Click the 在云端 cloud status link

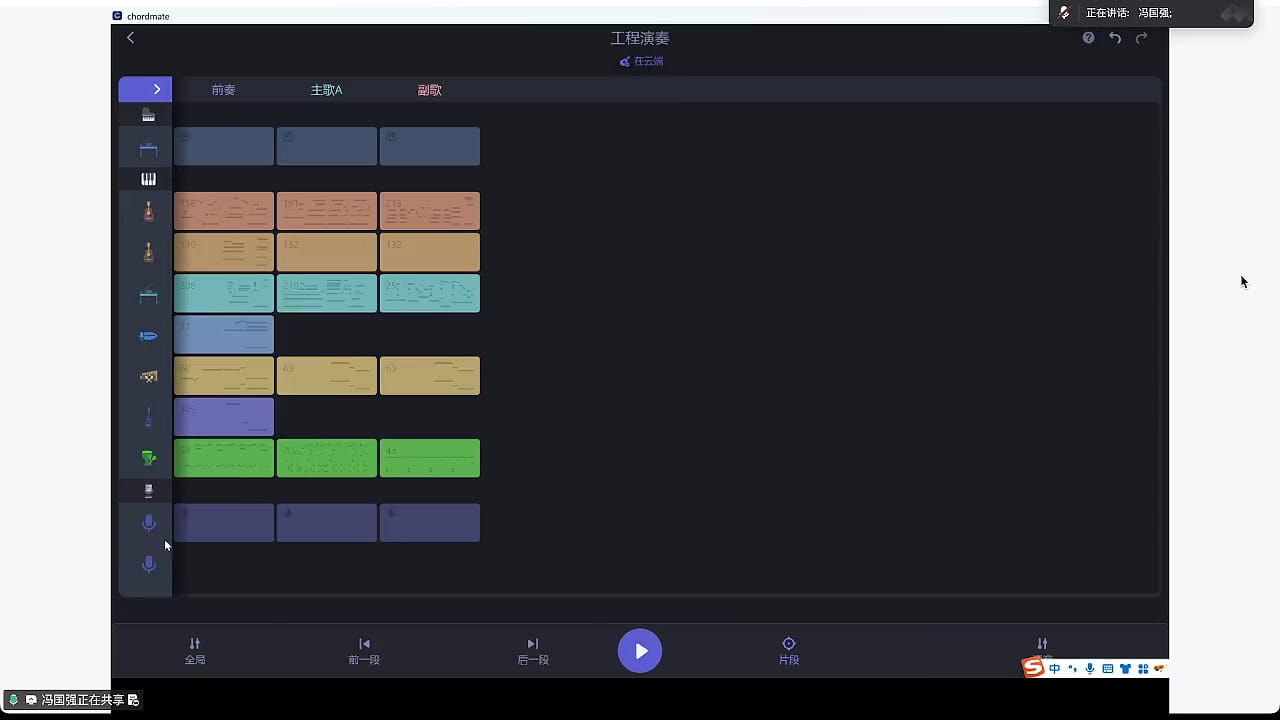tap(641, 61)
